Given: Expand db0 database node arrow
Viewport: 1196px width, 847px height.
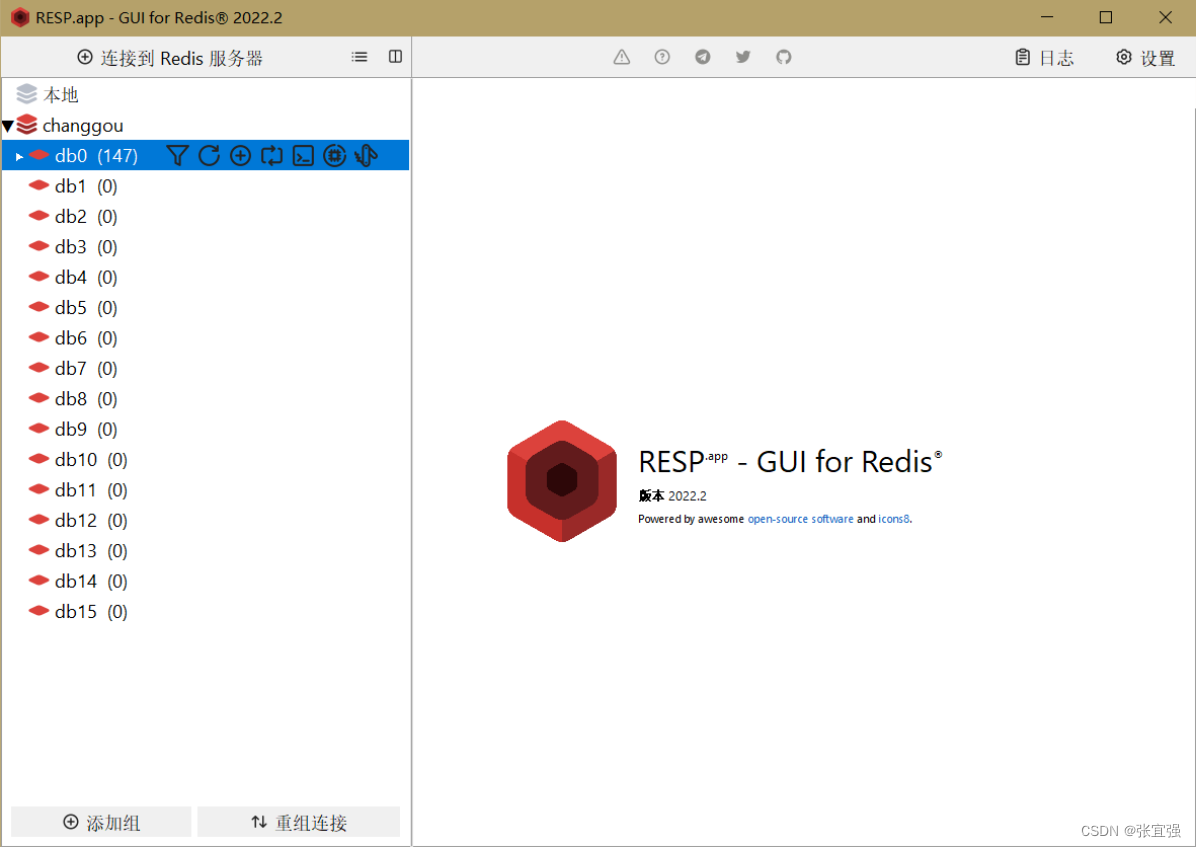Looking at the screenshot, I should point(19,156).
